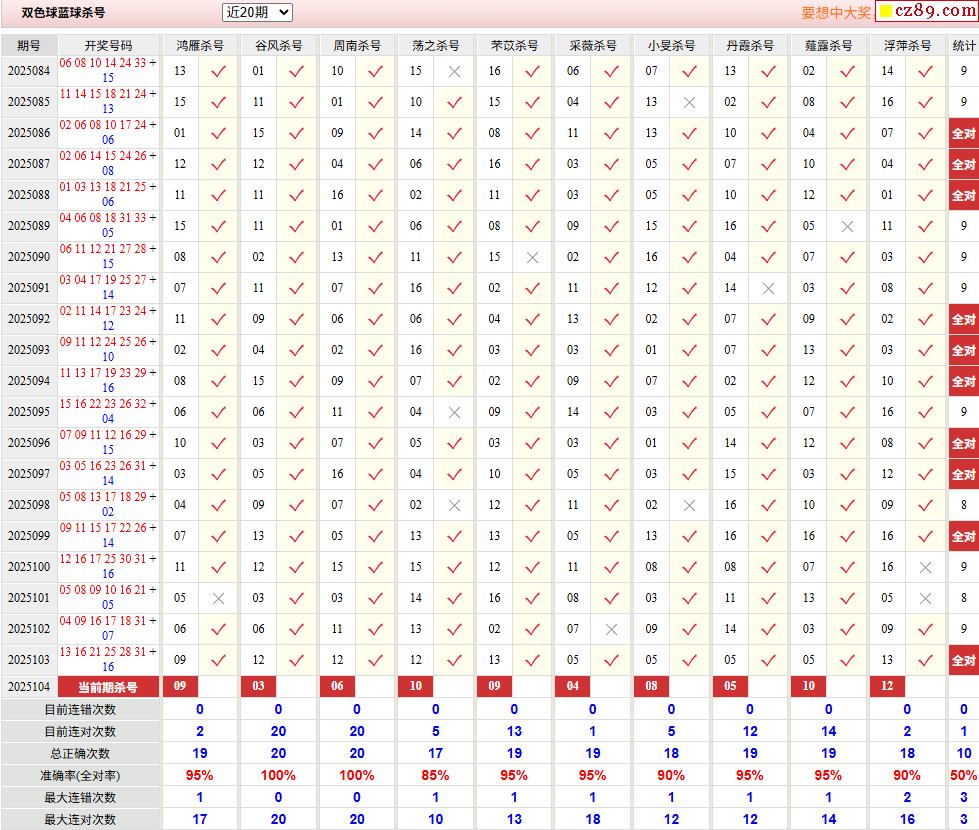Select the 开奖号码 column header
Viewport: 979px width, 830px height.
109,46
